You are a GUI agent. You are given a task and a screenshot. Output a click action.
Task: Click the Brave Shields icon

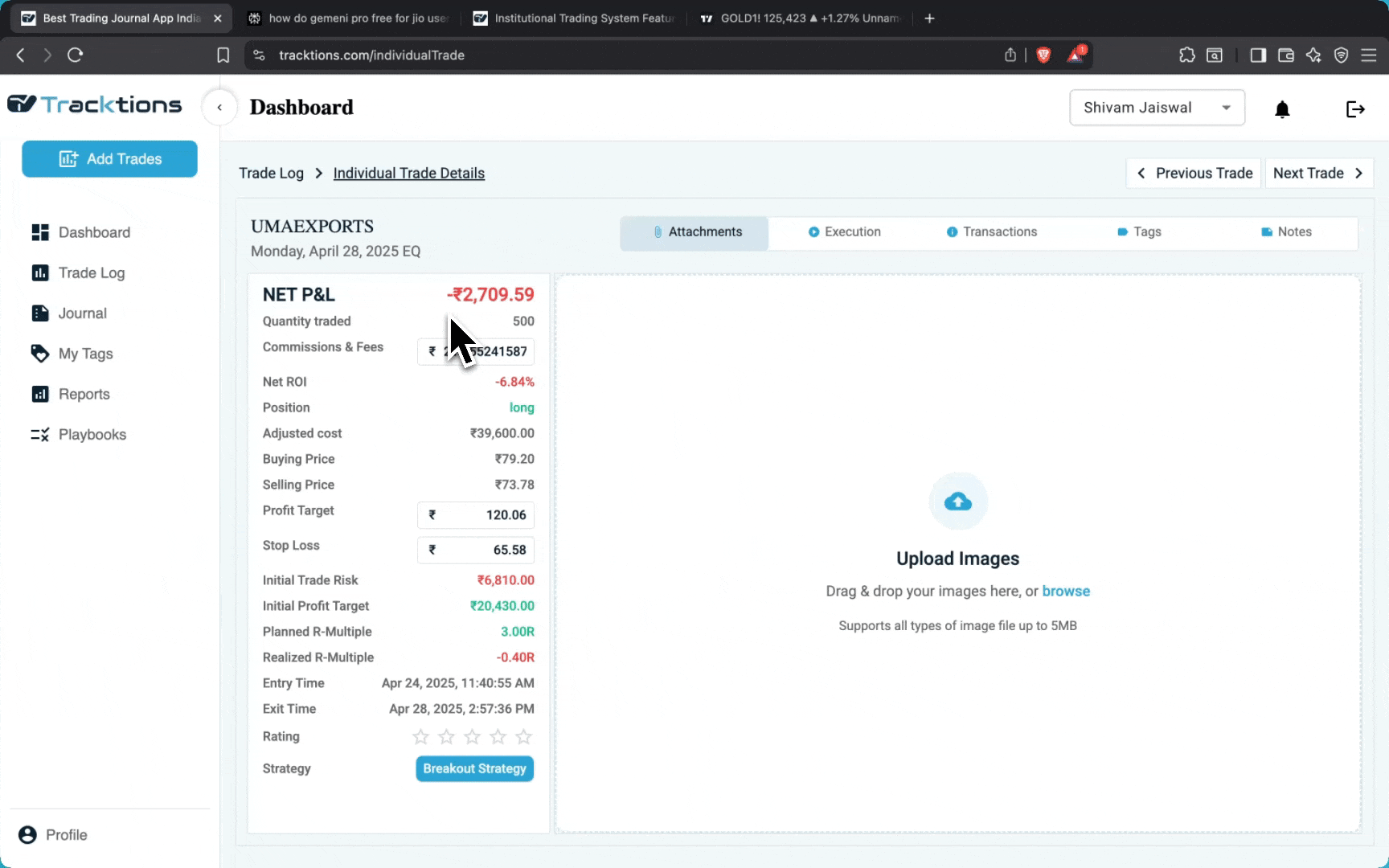(x=1043, y=55)
